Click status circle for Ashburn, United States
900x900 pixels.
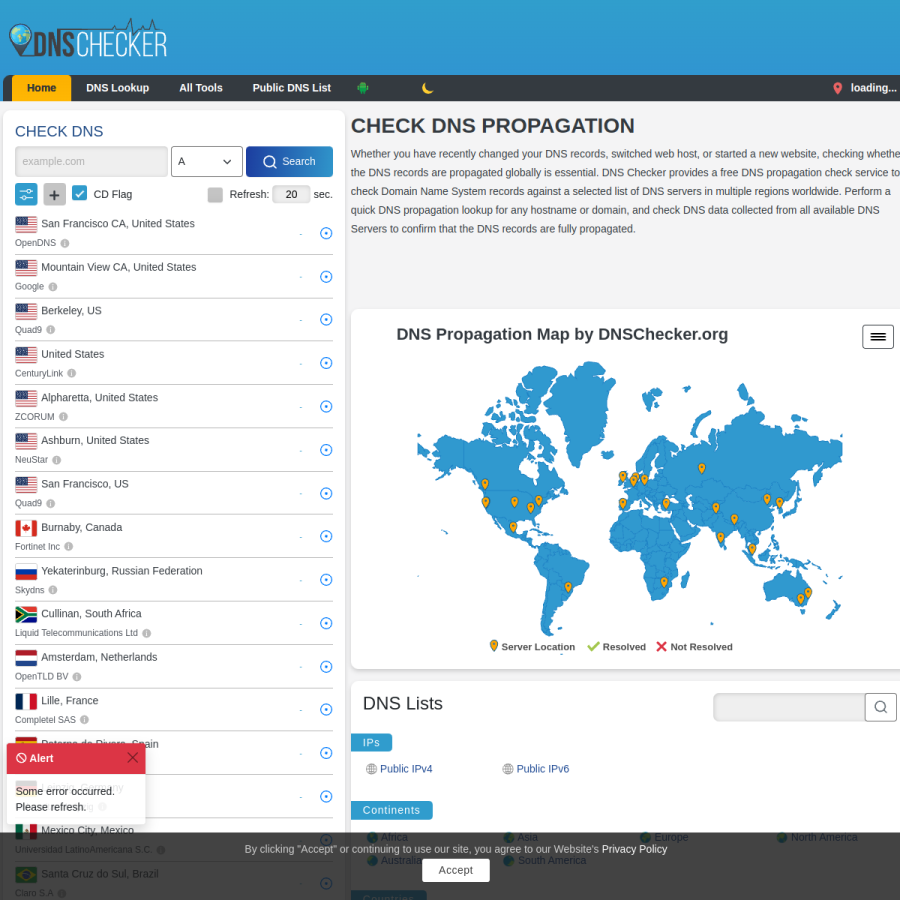tap(326, 449)
